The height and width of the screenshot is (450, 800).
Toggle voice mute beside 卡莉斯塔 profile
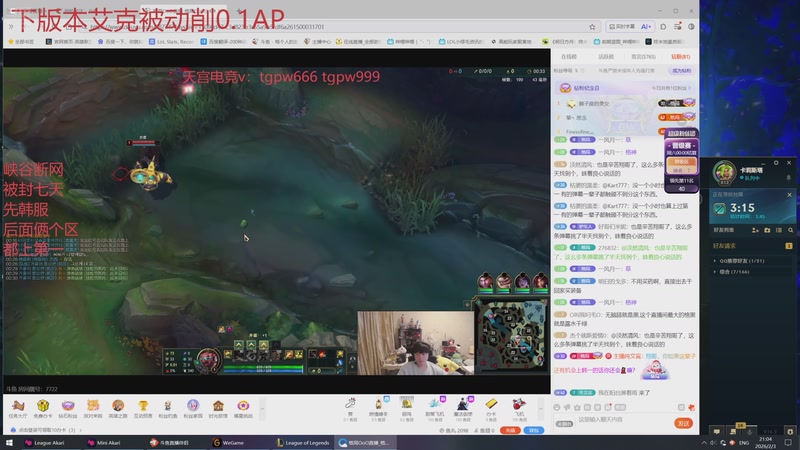788,178
